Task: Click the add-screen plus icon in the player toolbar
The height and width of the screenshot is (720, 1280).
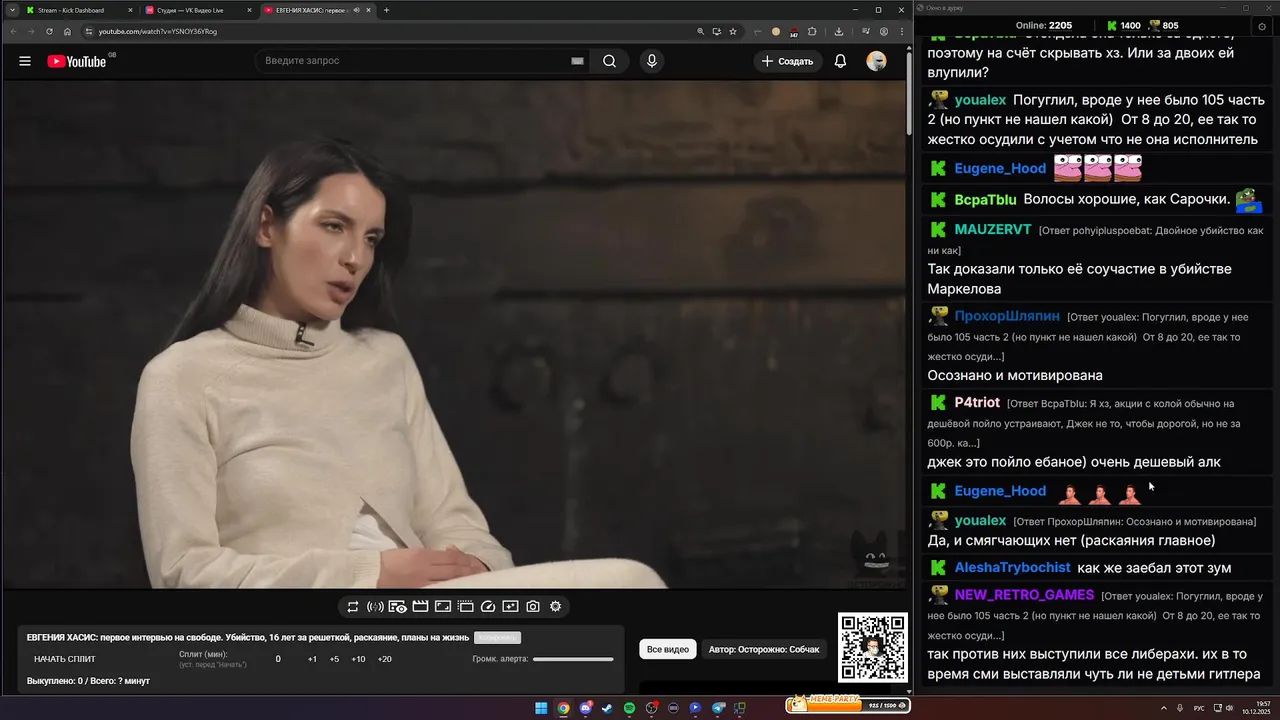Action: click(x=510, y=606)
